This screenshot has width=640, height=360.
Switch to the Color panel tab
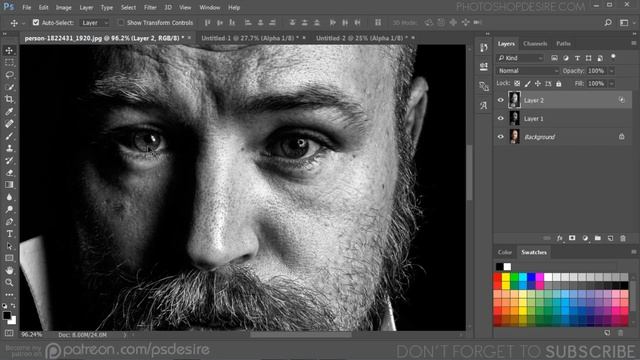point(504,252)
